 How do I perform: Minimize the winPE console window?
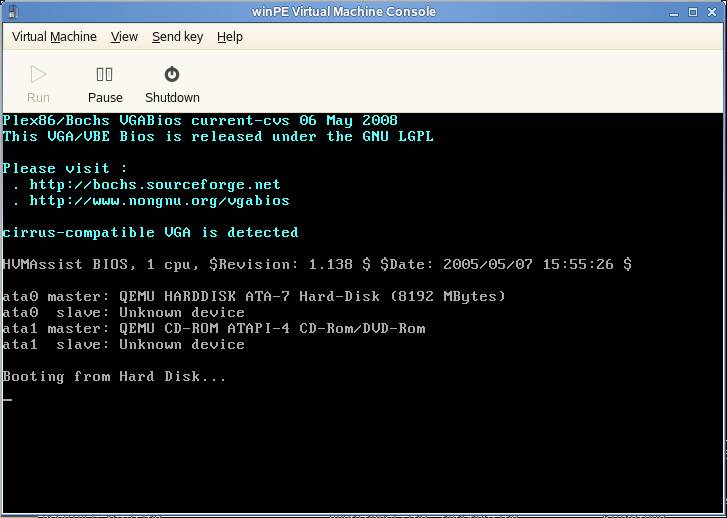pos(672,11)
